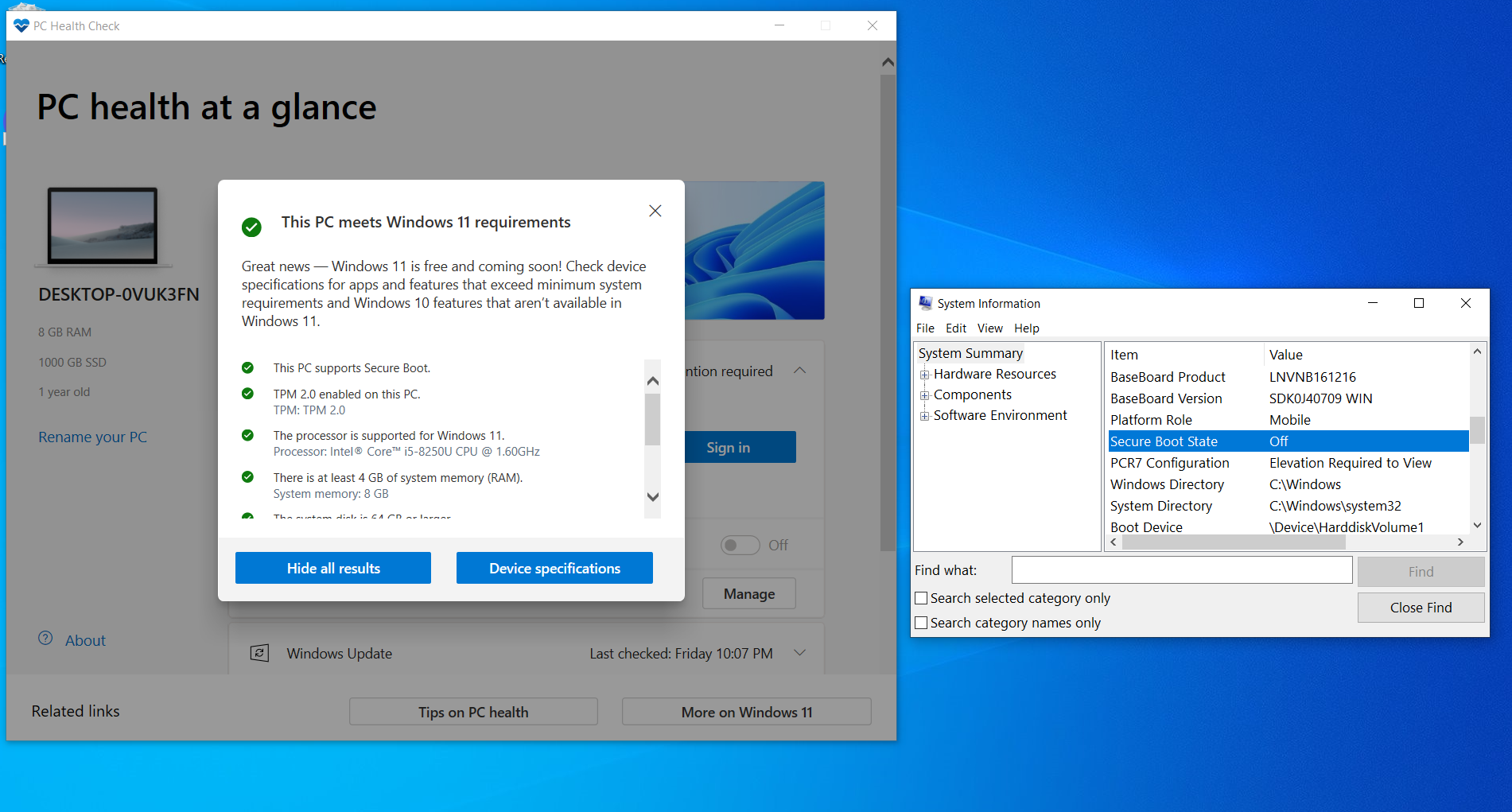Click the Find what input field

tap(1182, 569)
